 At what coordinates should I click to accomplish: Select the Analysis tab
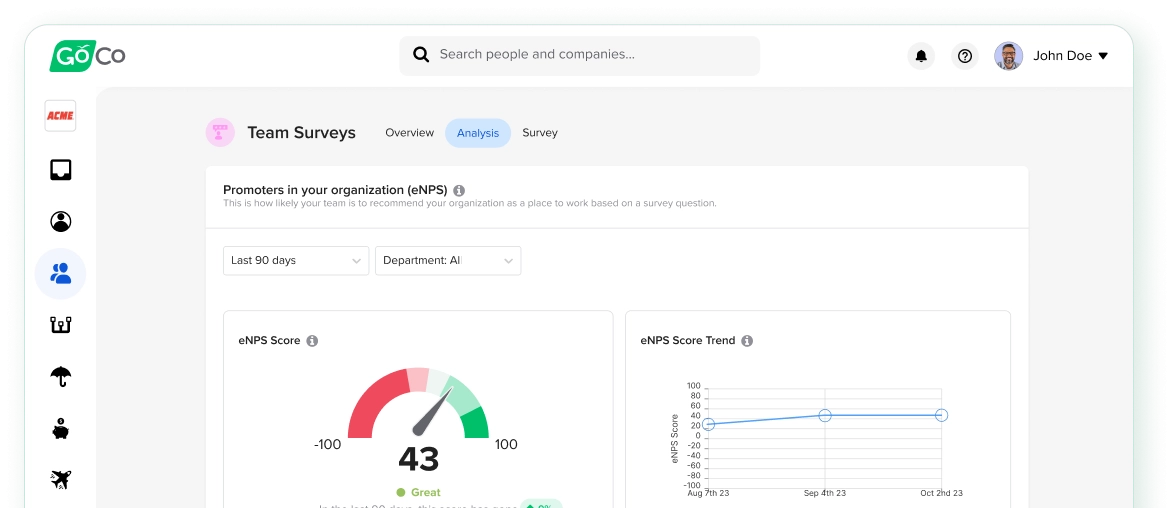478,133
